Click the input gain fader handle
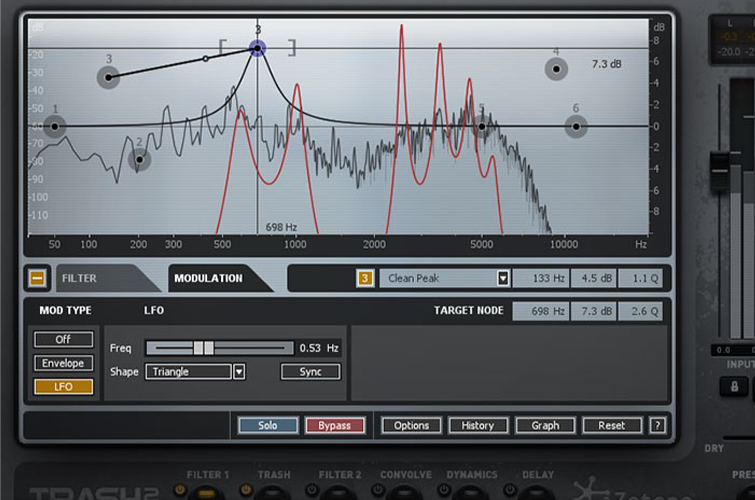This screenshot has width=755, height=500. tap(720, 170)
